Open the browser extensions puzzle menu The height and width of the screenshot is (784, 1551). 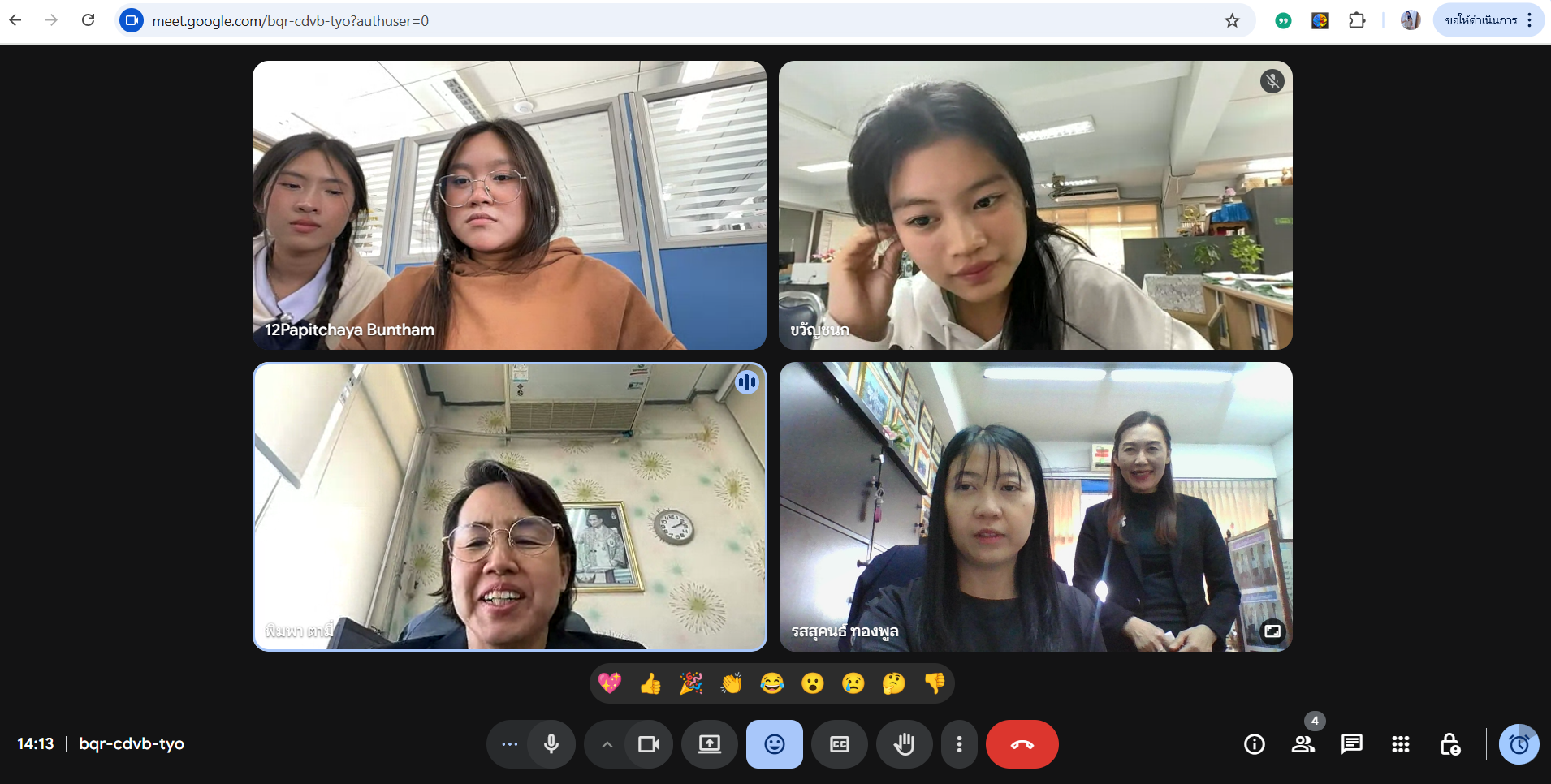(1357, 20)
